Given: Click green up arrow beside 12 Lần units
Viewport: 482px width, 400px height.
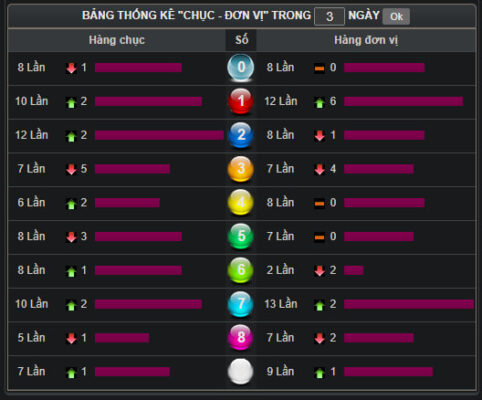Looking at the screenshot, I should pos(319,102).
